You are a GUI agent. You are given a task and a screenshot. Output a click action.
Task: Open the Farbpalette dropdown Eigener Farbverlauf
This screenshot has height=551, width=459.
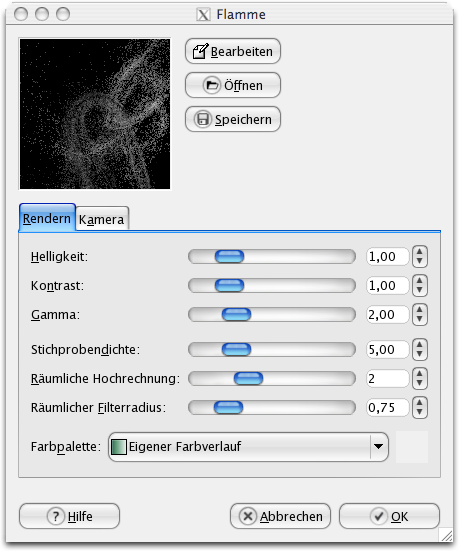[248, 447]
